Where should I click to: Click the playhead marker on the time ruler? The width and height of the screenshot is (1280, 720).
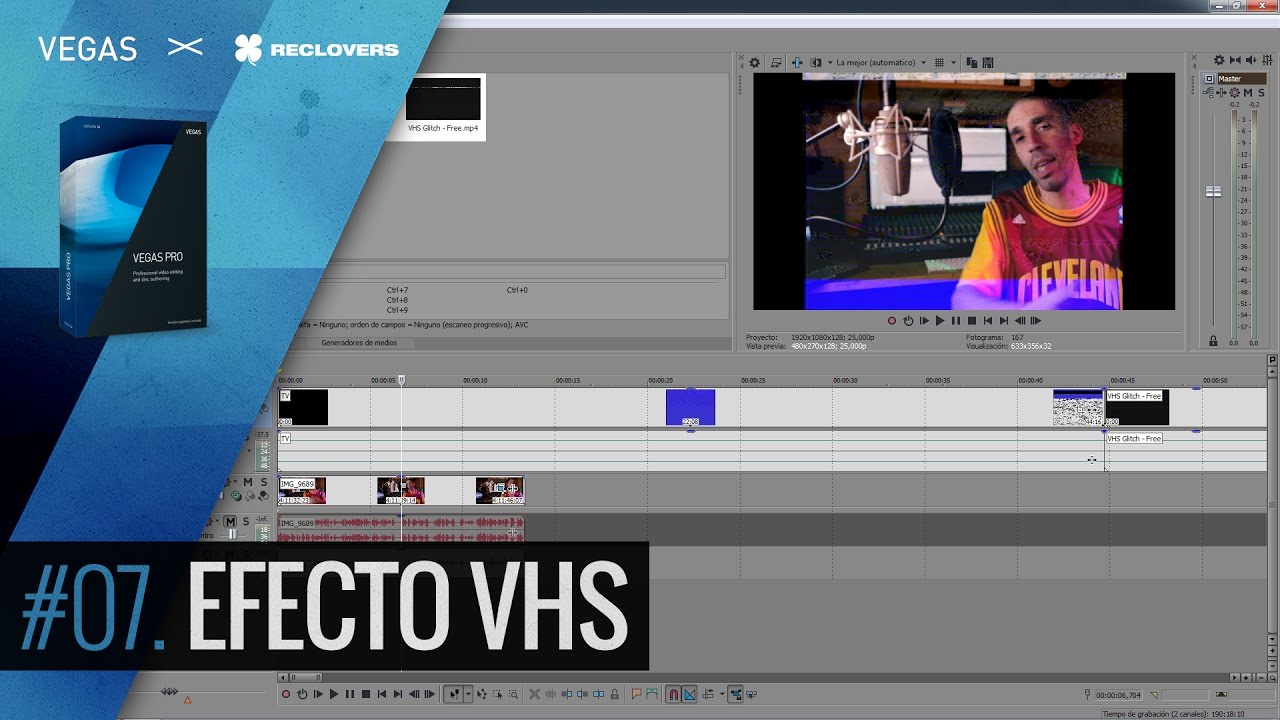click(402, 380)
